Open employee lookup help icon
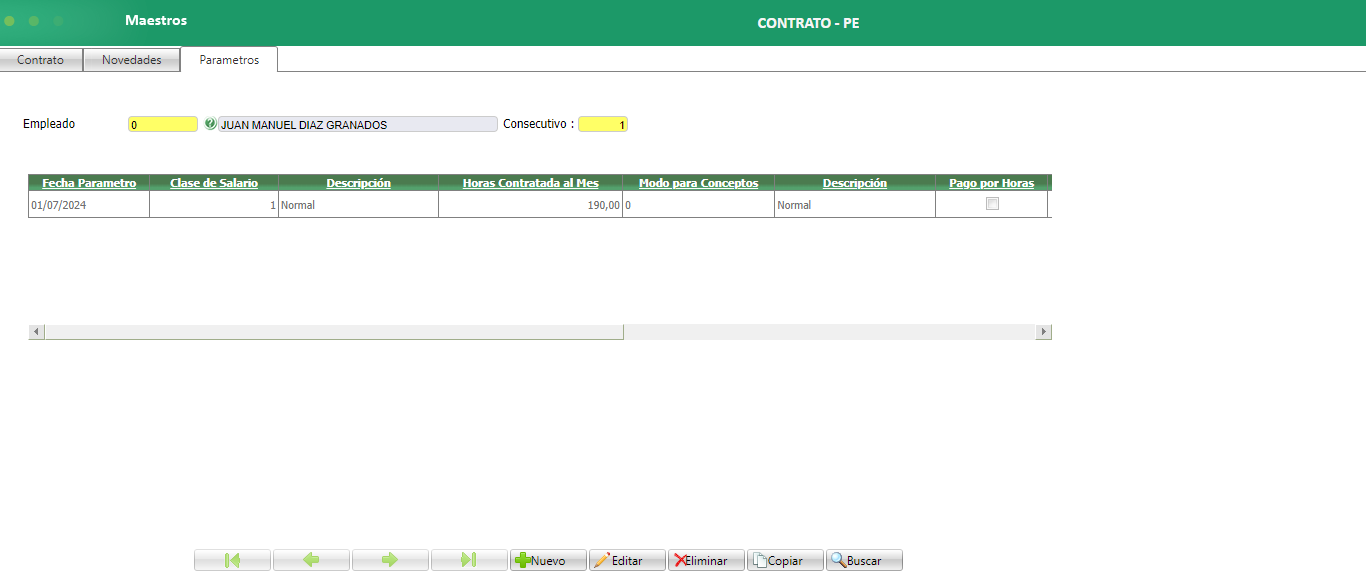Image resolution: width=1366 pixels, height=586 pixels. coord(210,124)
